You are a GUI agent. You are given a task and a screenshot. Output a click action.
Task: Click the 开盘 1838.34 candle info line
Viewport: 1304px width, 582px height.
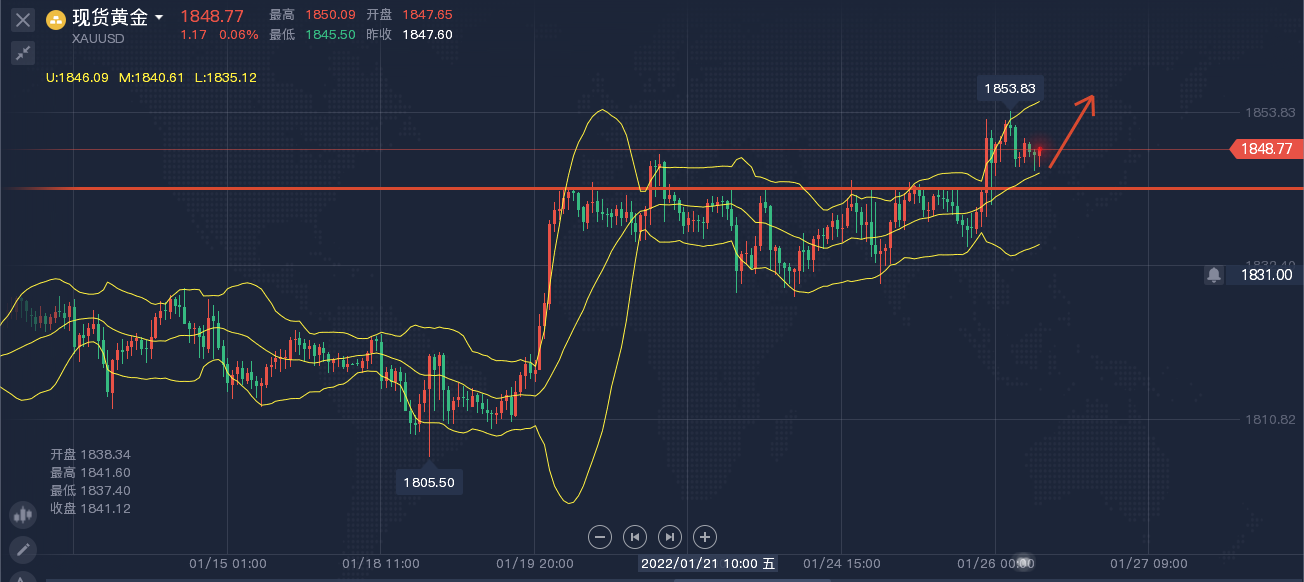(90, 454)
